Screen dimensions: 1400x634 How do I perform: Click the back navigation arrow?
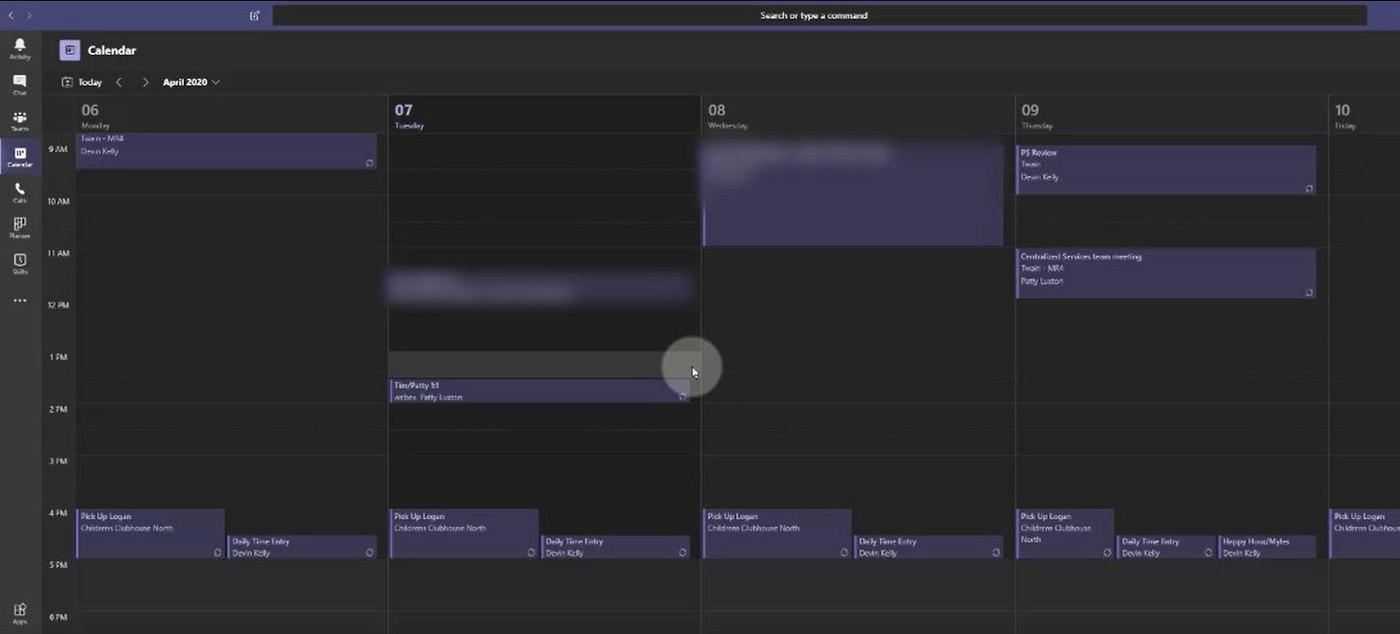[10, 15]
